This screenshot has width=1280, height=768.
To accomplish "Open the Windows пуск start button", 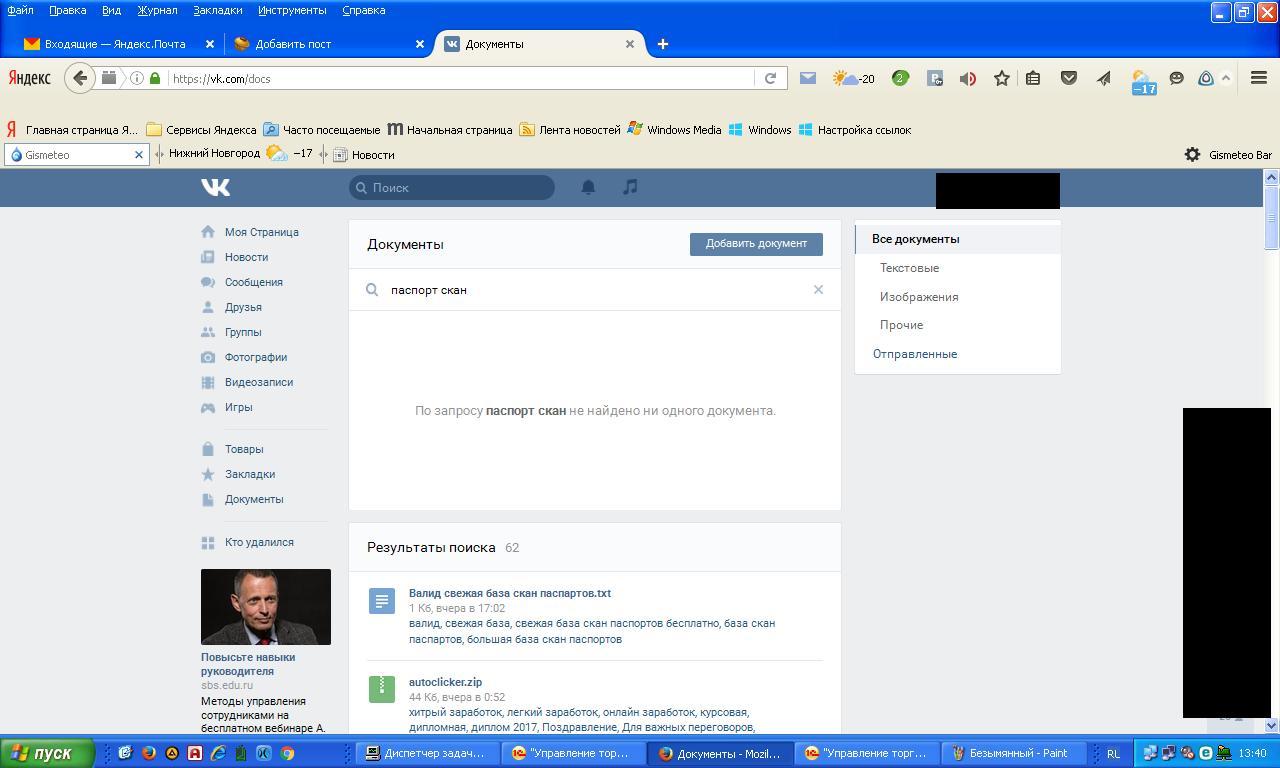I will tap(47, 753).
